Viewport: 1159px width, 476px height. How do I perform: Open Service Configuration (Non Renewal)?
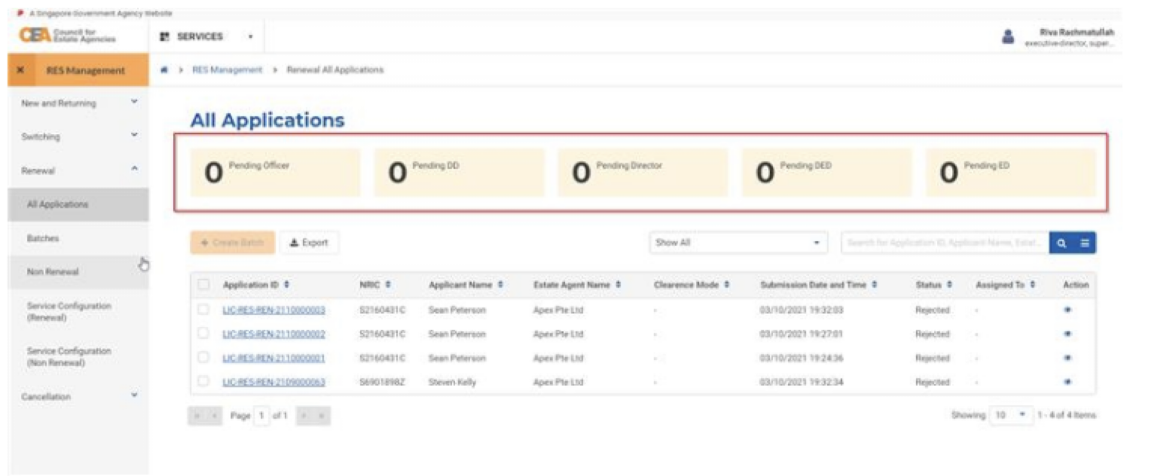coord(78,357)
